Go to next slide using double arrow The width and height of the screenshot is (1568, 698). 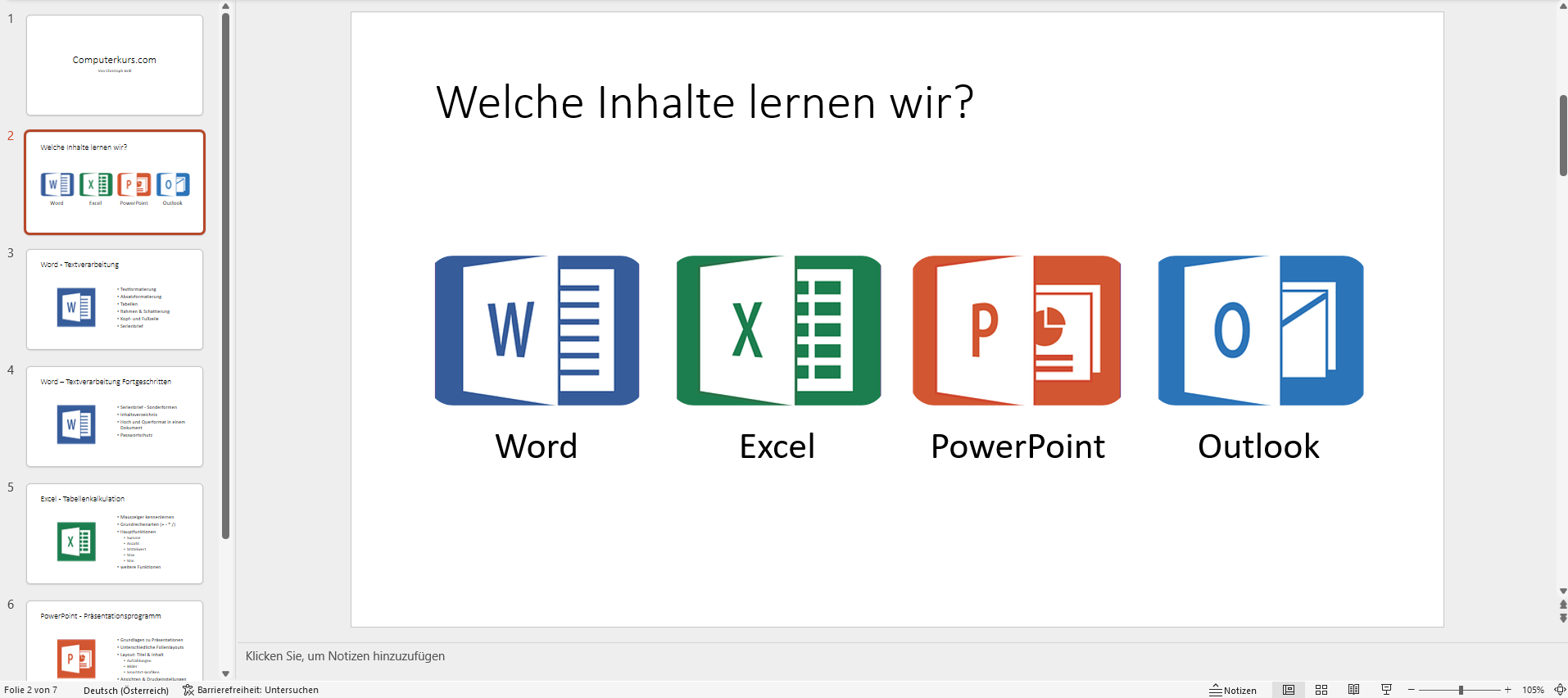coord(1563,619)
